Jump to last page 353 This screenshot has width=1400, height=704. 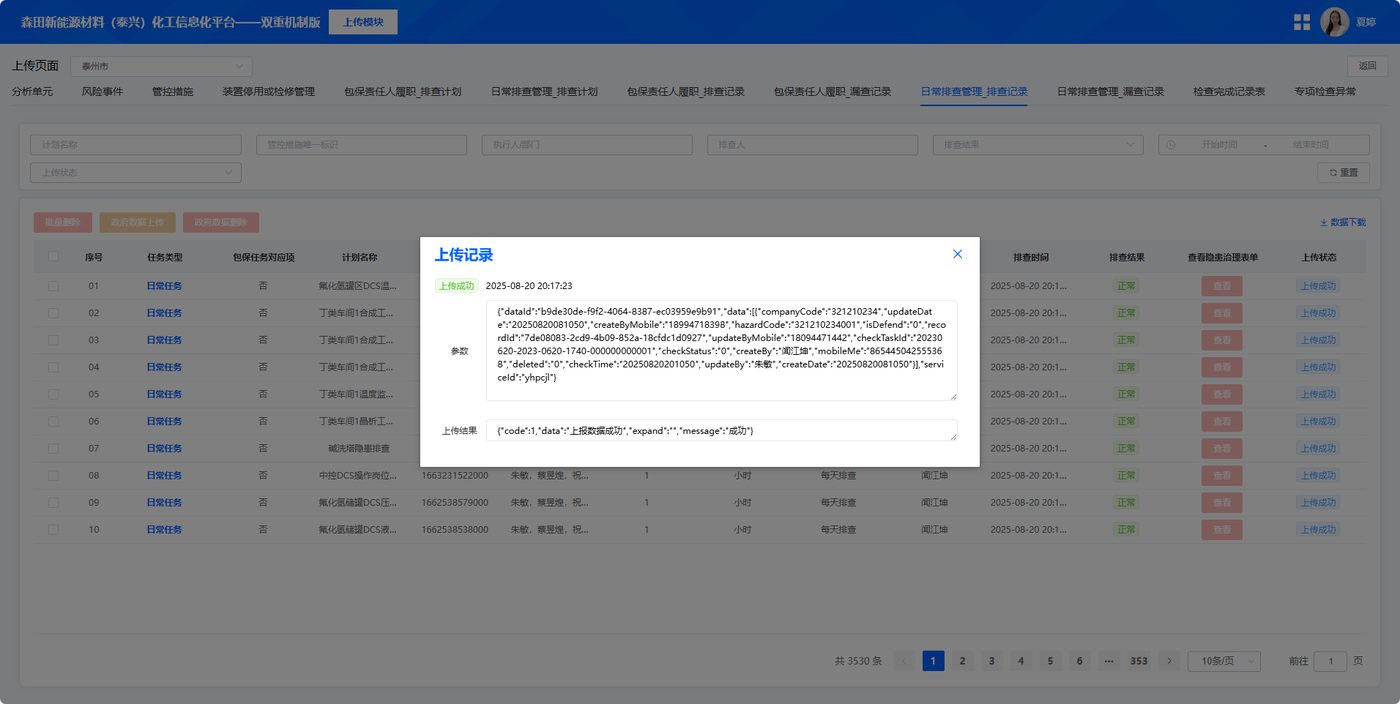1138,661
